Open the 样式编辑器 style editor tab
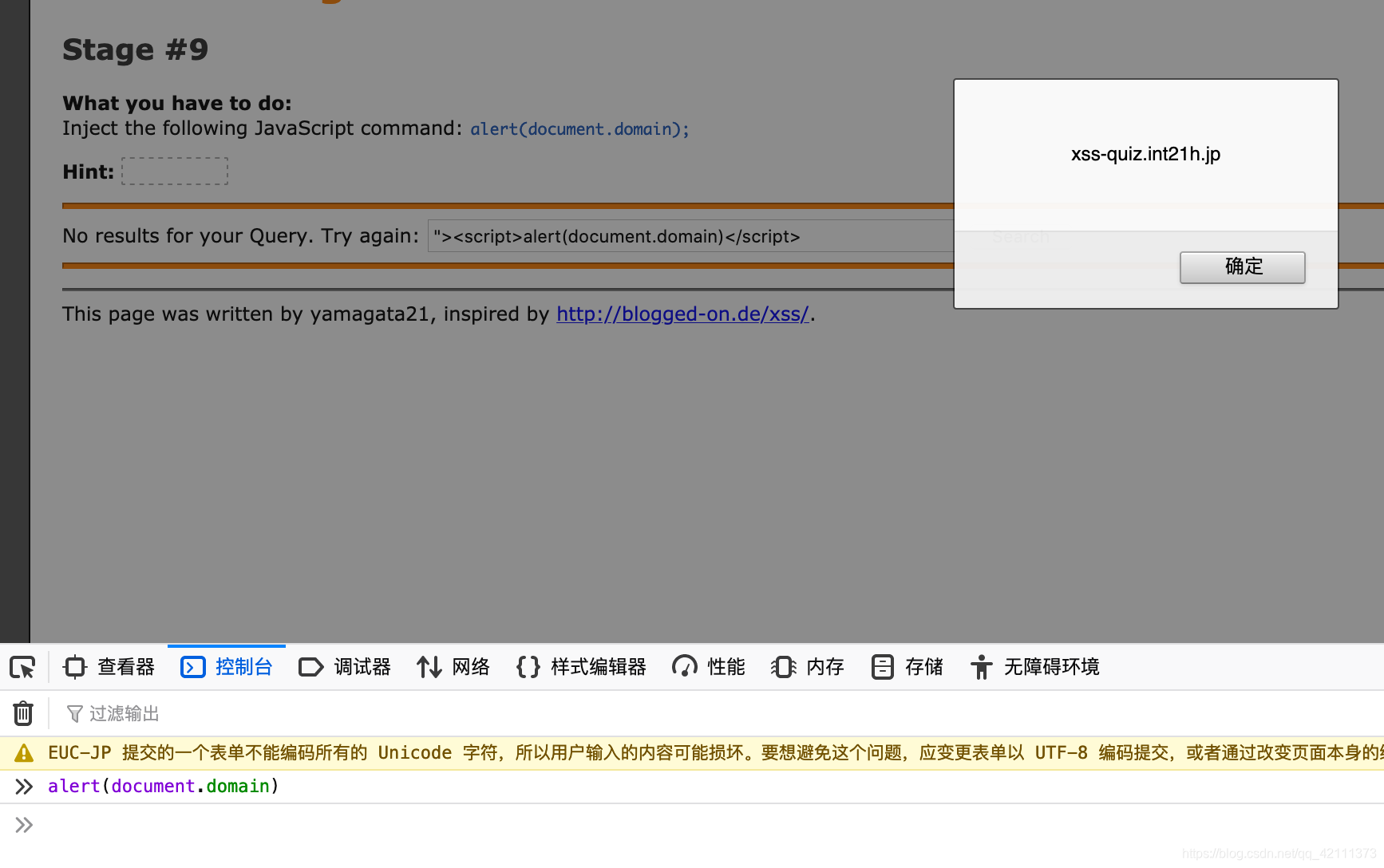1384x868 pixels. coord(581,667)
